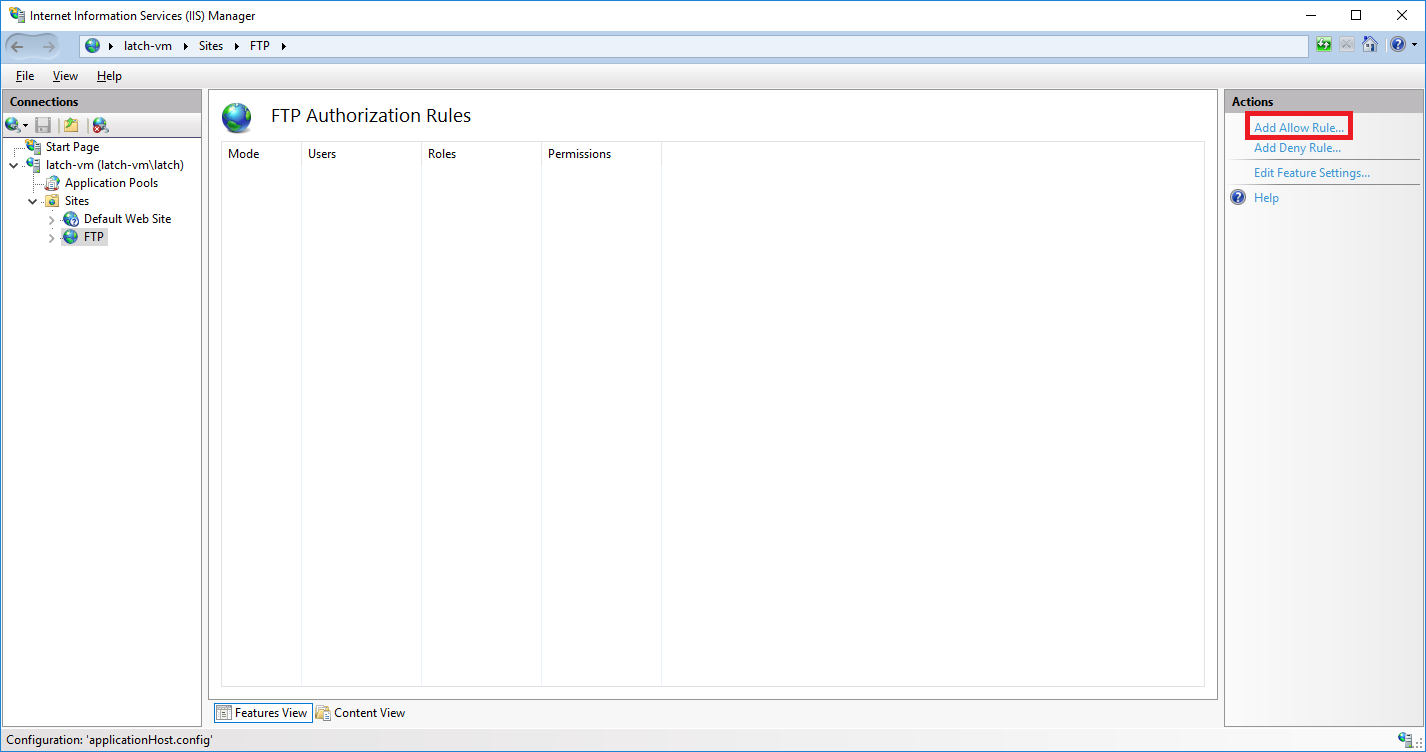The height and width of the screenshot is (752, 1426).
Task: Select Default Web Site in the tree
Action: 127,219
